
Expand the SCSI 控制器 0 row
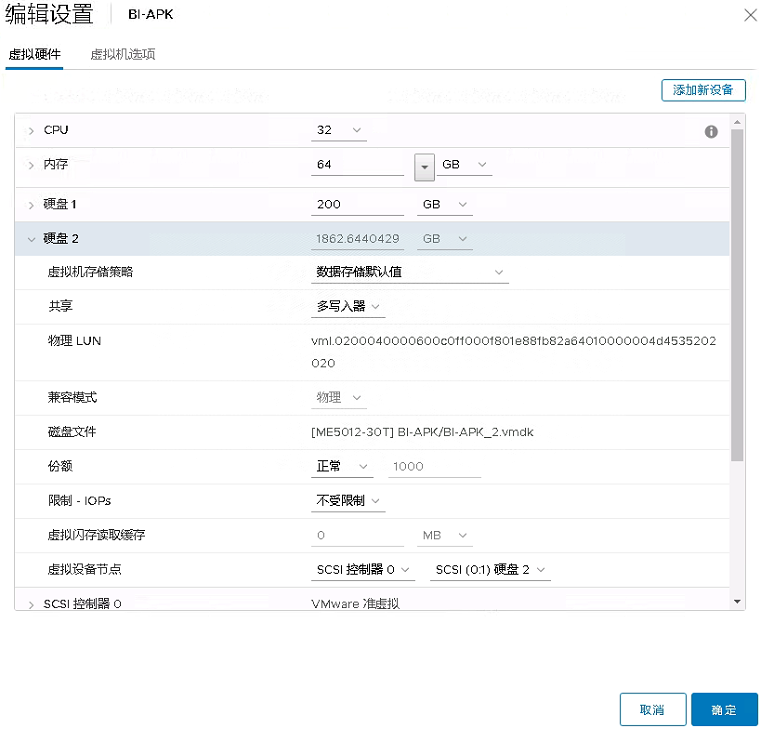coord(32,605)
